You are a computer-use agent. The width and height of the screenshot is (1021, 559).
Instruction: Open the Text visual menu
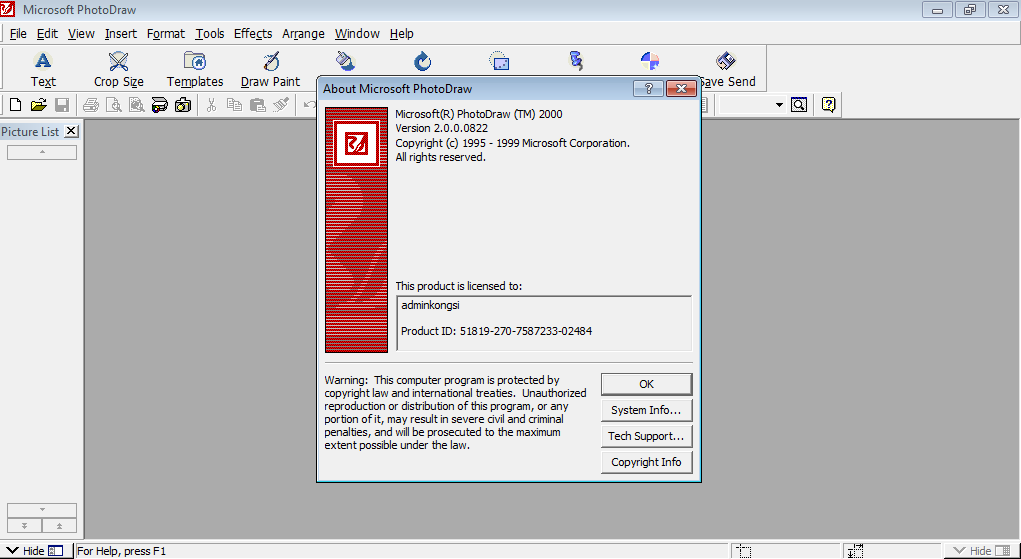click(43, 70)
